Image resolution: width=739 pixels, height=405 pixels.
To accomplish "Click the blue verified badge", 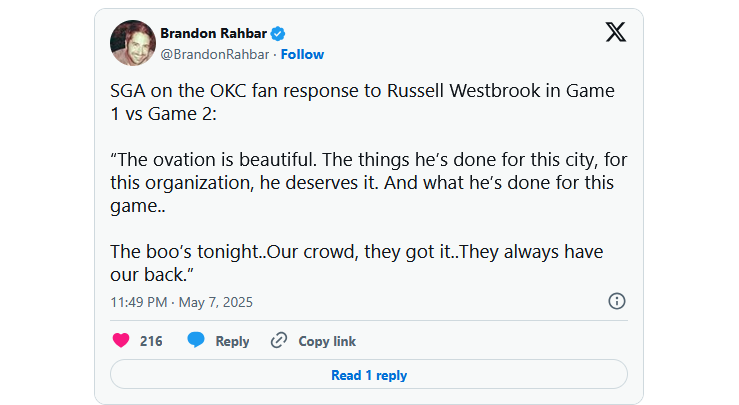I will [x=264, y=33].
